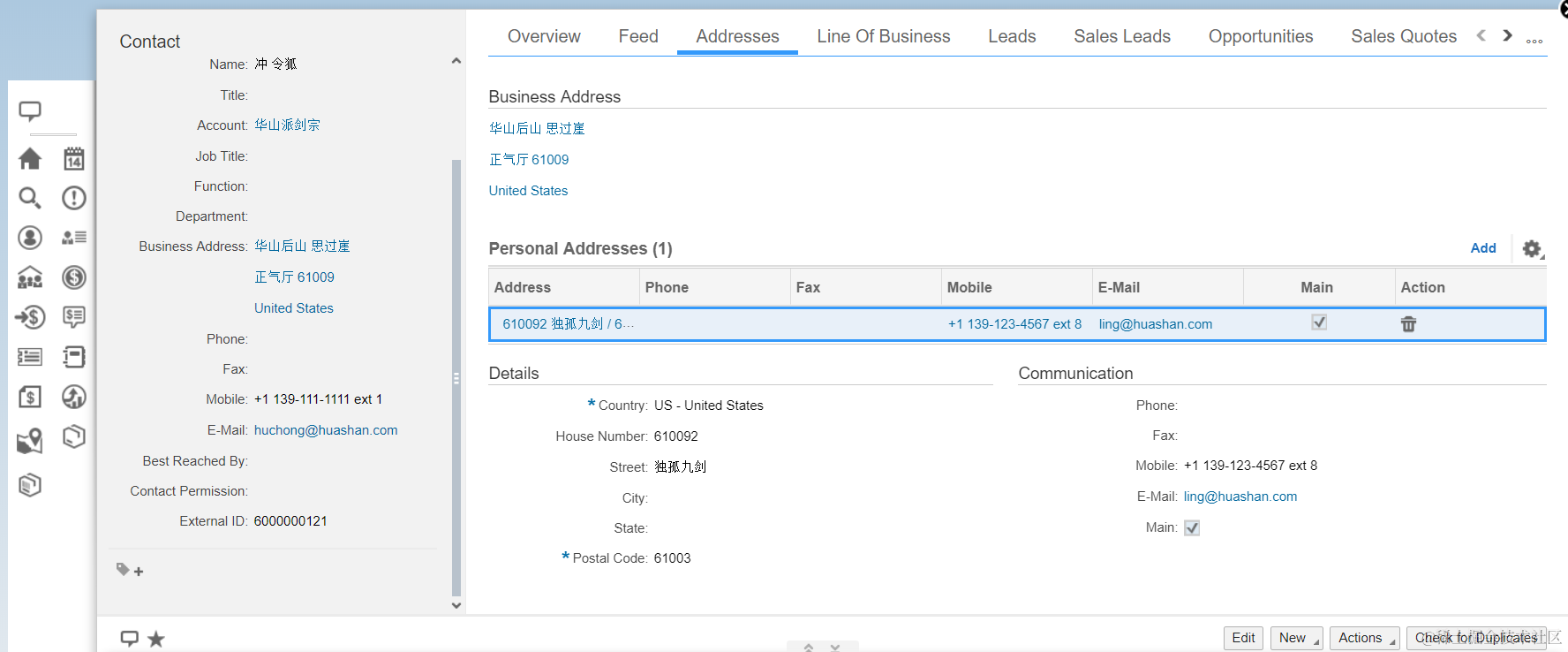This screenshot has width=1568, height=652.
Task: Click the Edit button
Action: pyautogui.click(x=1243, y=638)
